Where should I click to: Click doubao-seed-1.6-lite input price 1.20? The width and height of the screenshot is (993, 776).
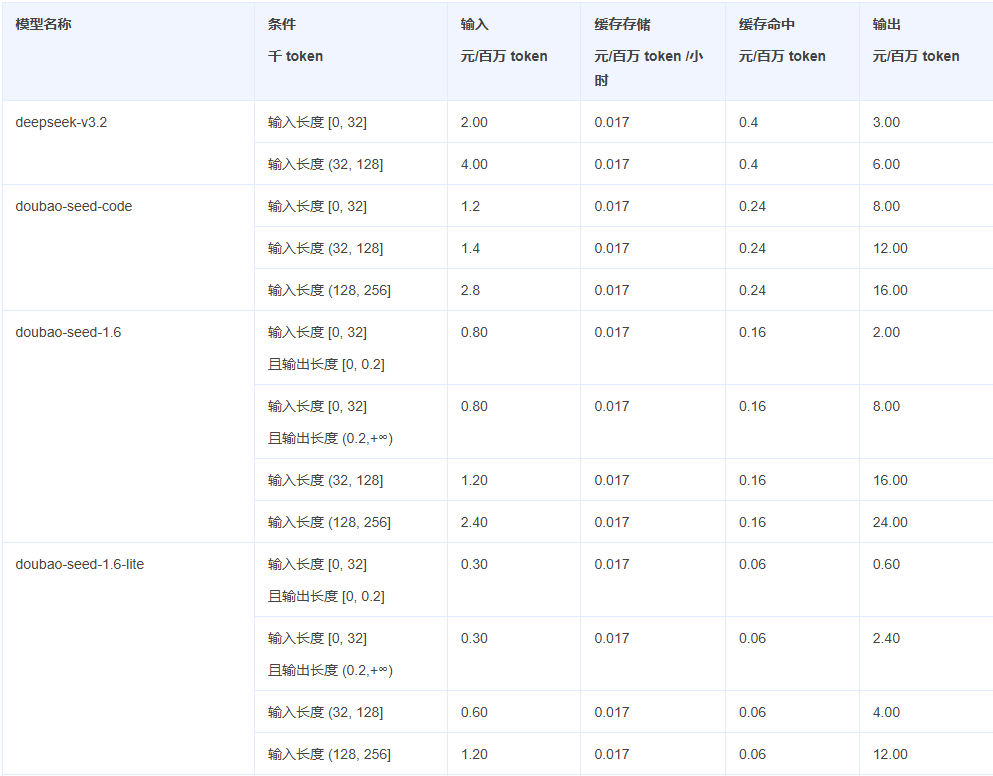click(x=474, y=754)
